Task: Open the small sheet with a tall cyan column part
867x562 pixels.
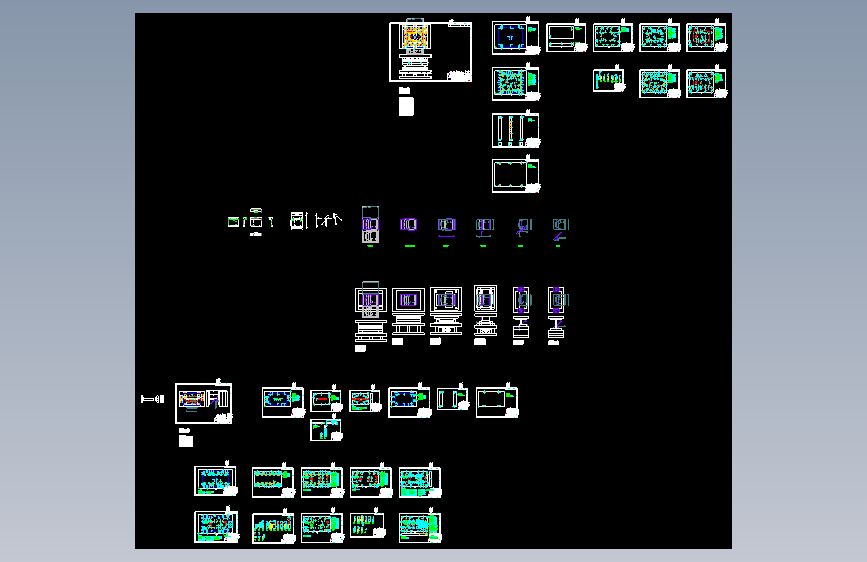Action: (326, 430)
